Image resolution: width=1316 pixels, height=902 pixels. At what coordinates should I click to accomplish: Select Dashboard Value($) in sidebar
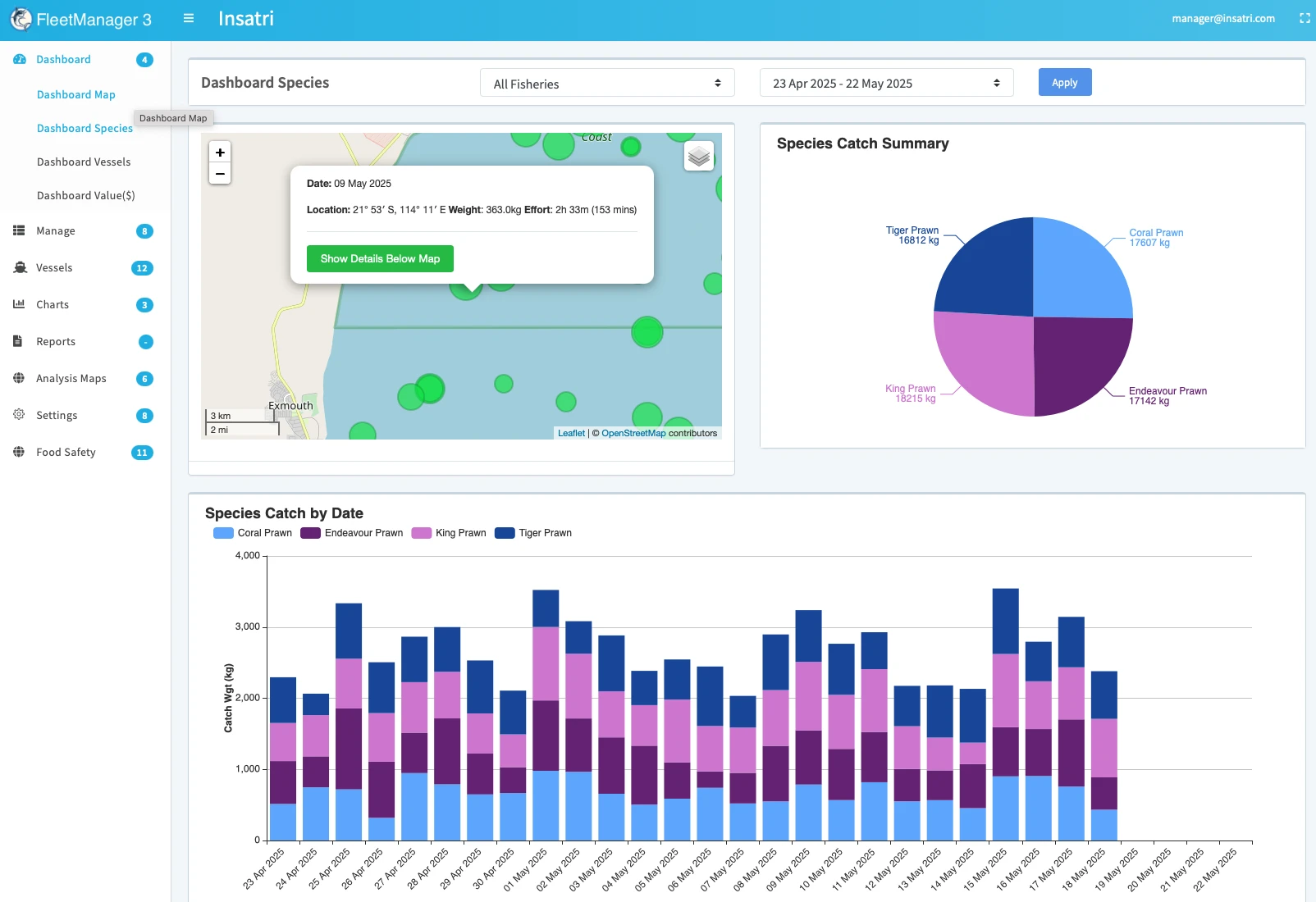point(85,196)
